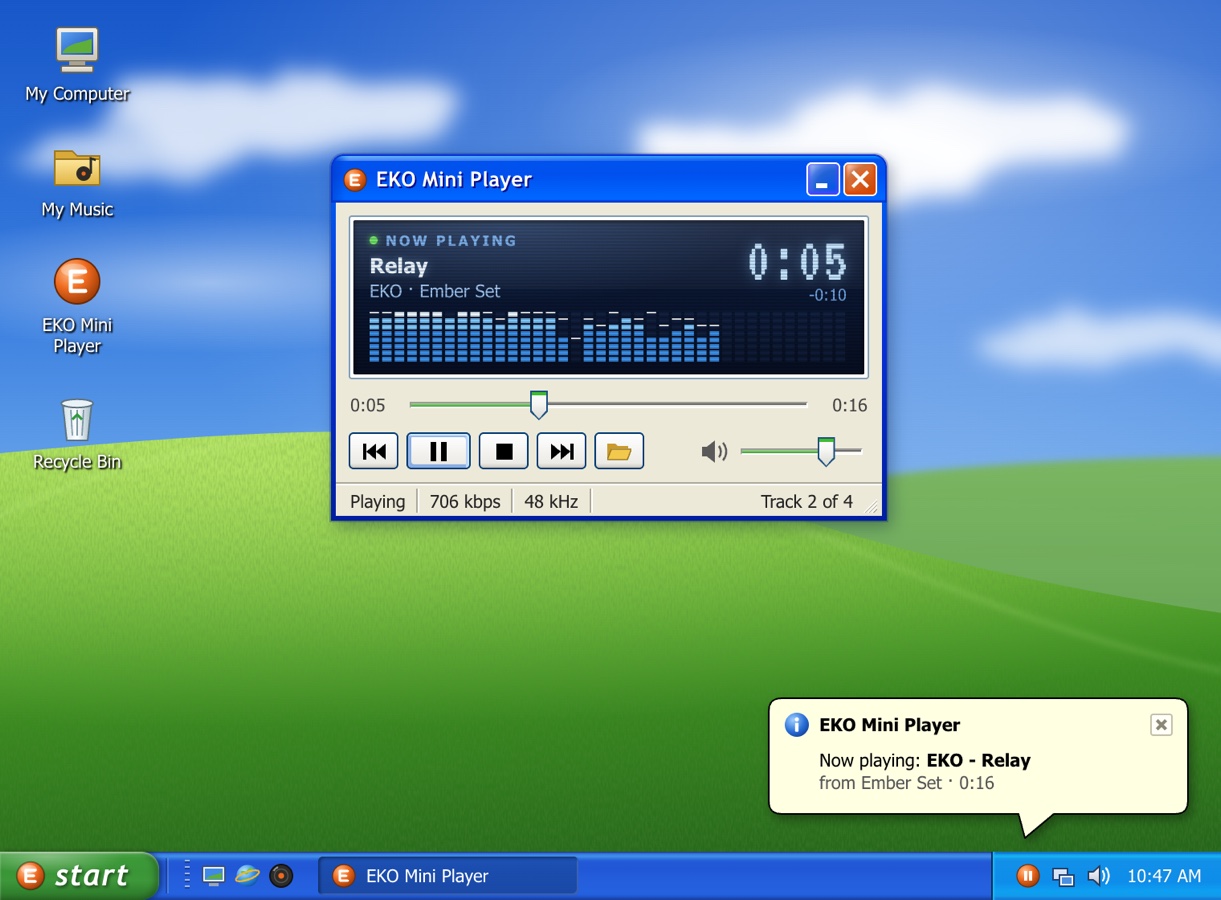This screenshot has width=1221, height=900.
Task: Click the 'EKO - Relay' notification text
Action: [x=979, y=760]
